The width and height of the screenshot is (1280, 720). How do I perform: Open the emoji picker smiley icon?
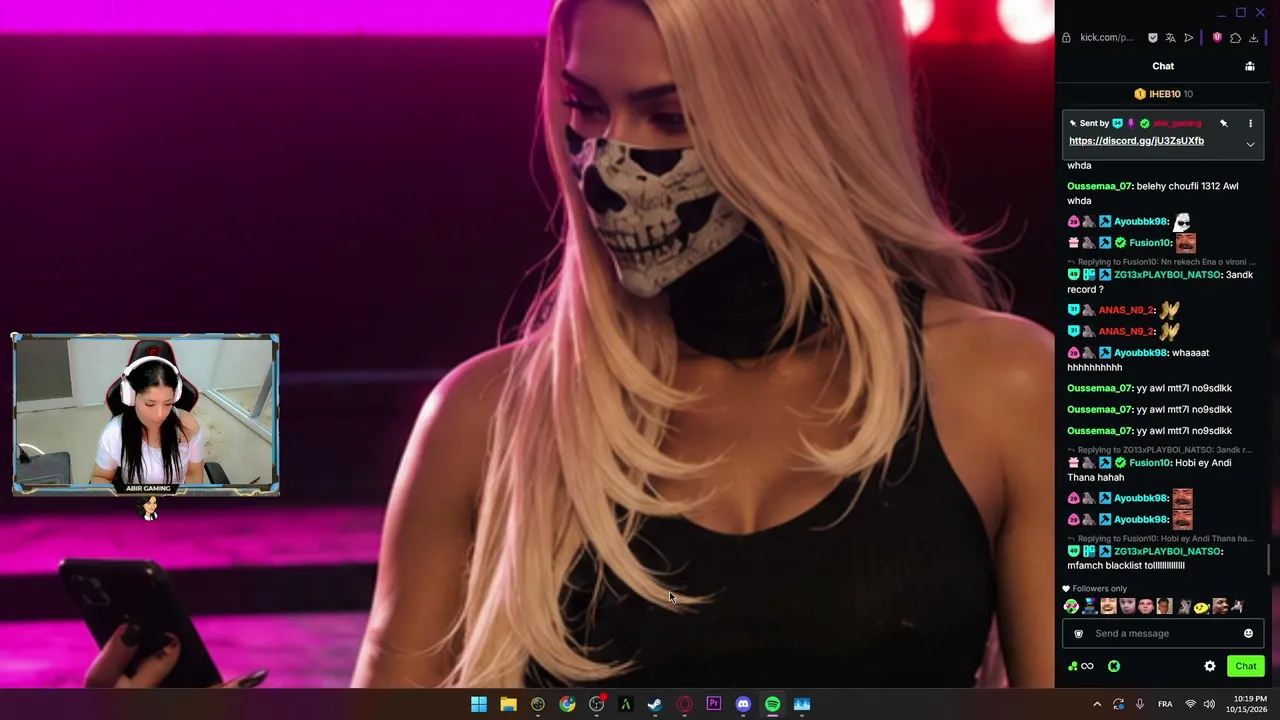(x=1248, y=633)
